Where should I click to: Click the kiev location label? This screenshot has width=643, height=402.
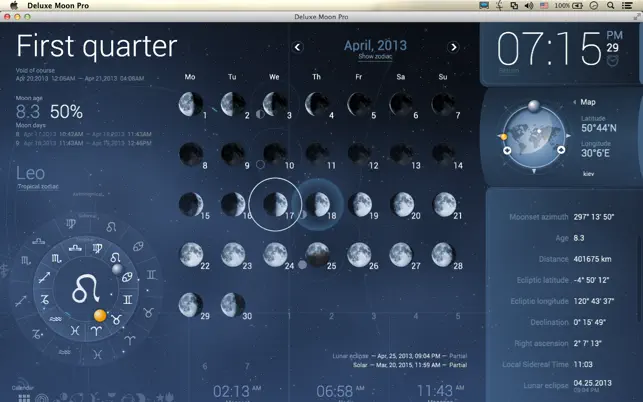pyautogui.click(x=588, y=174)
